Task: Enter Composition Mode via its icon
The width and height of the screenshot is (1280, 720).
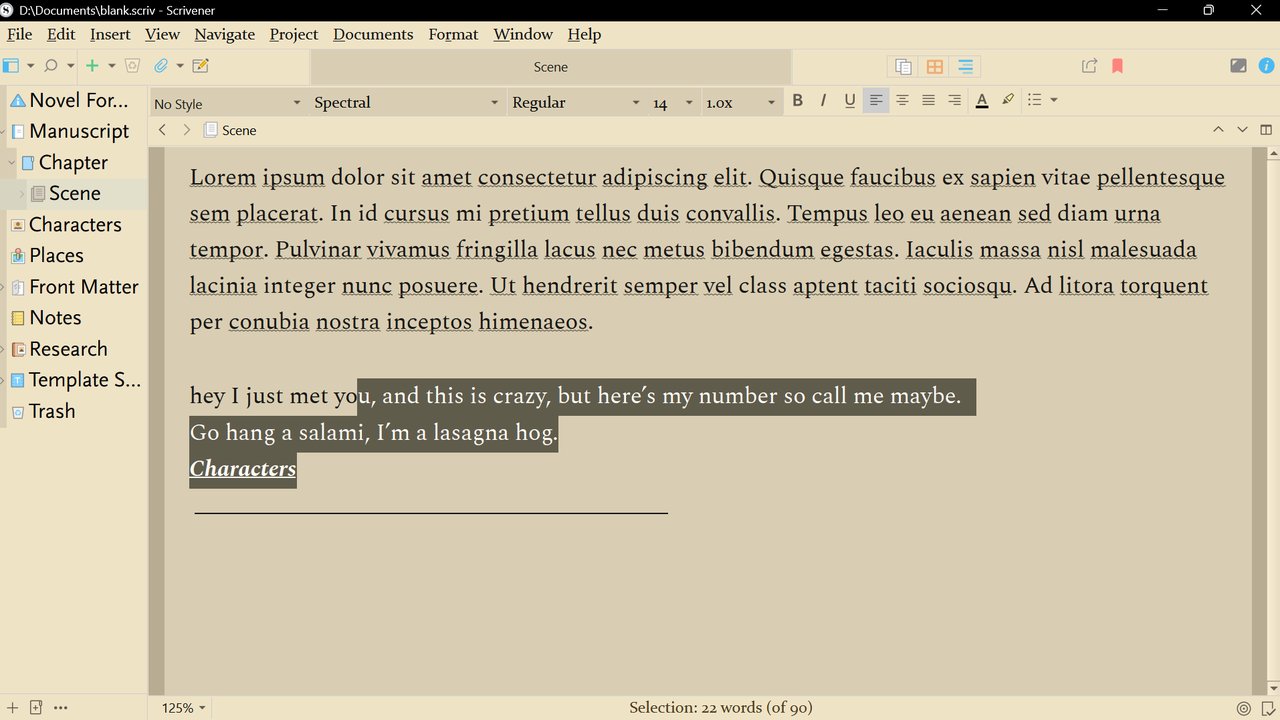Action: tap(1238, 66)
